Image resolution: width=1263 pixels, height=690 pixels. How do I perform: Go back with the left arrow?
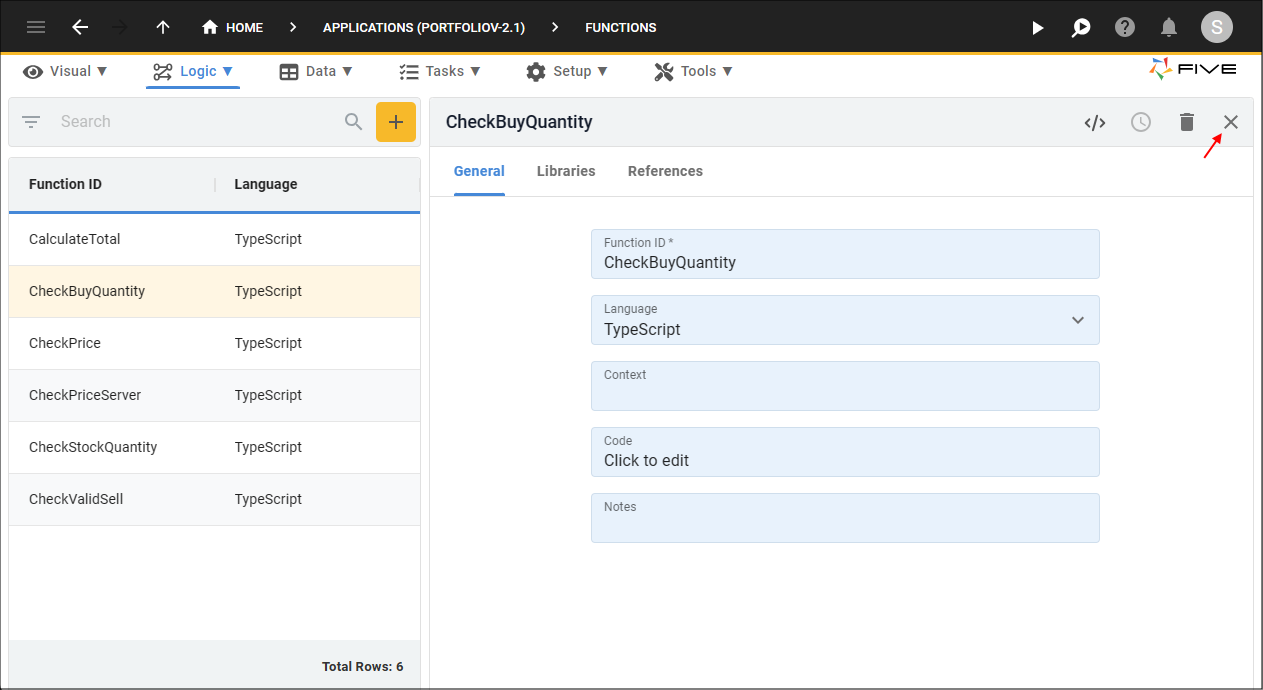point(81,27)
